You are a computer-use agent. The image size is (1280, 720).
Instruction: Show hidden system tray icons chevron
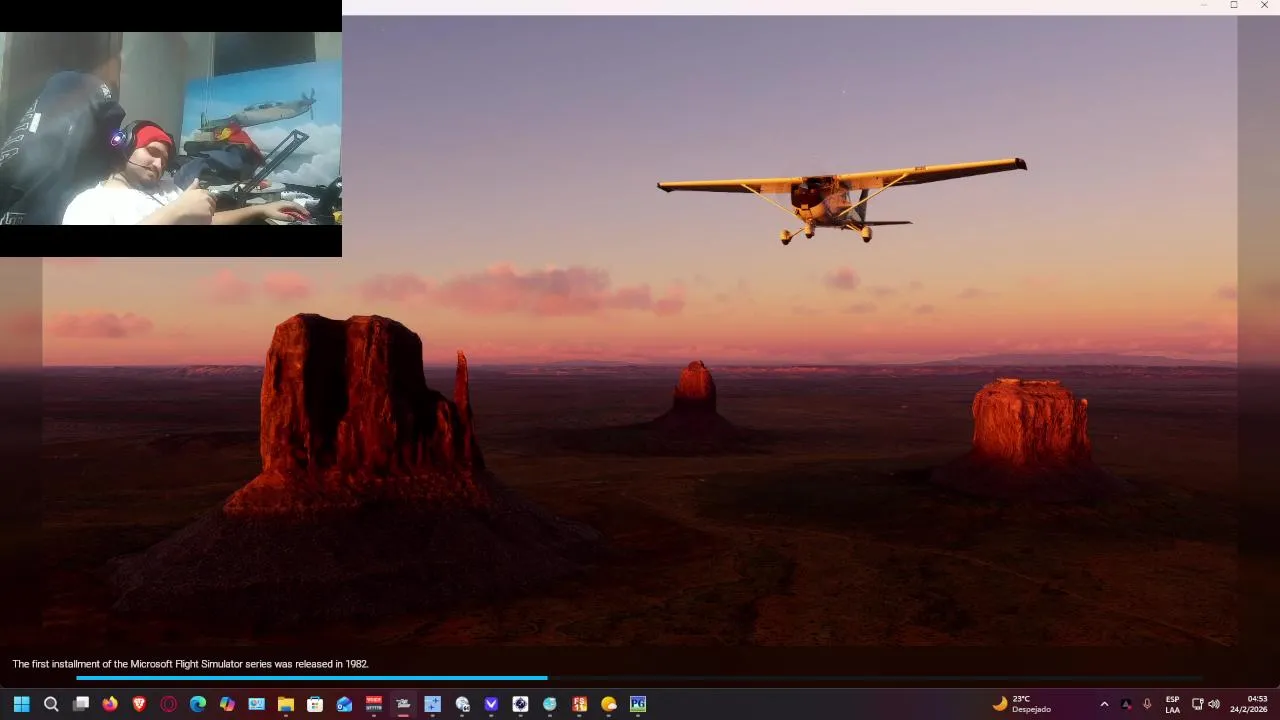coord(1104,704)
